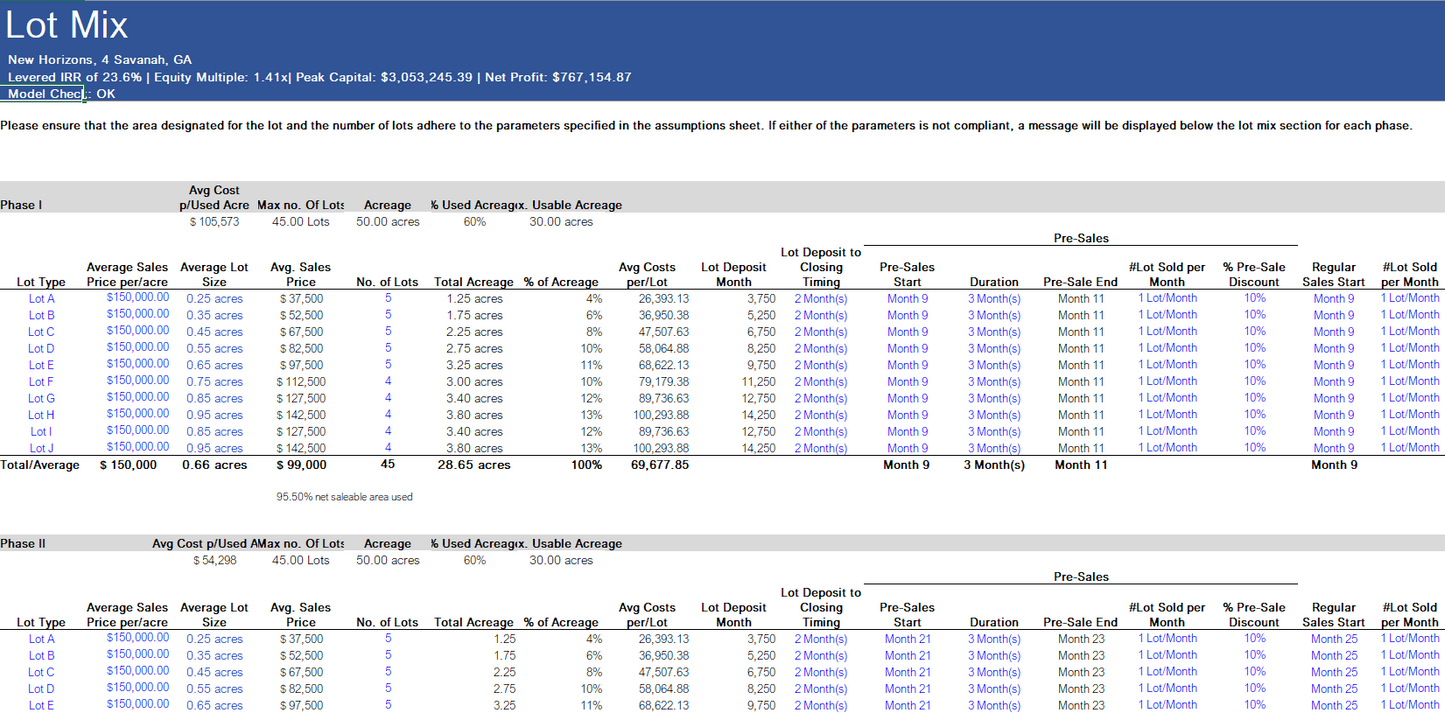Select the 95.50% net saleable area note
1445x713 pixels.
(344, 497)
